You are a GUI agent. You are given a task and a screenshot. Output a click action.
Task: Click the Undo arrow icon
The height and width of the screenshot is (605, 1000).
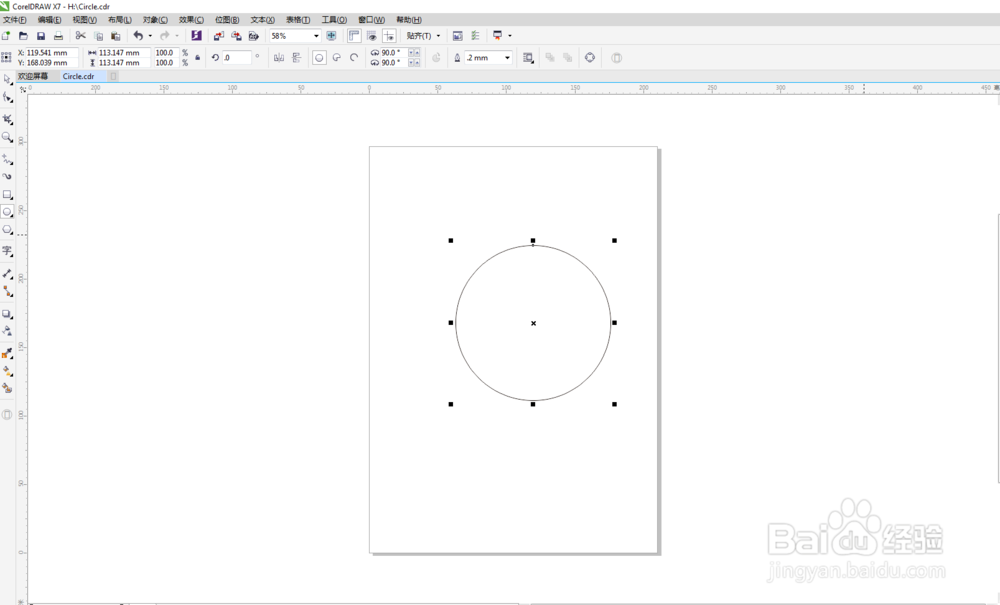tap(138, 36)
